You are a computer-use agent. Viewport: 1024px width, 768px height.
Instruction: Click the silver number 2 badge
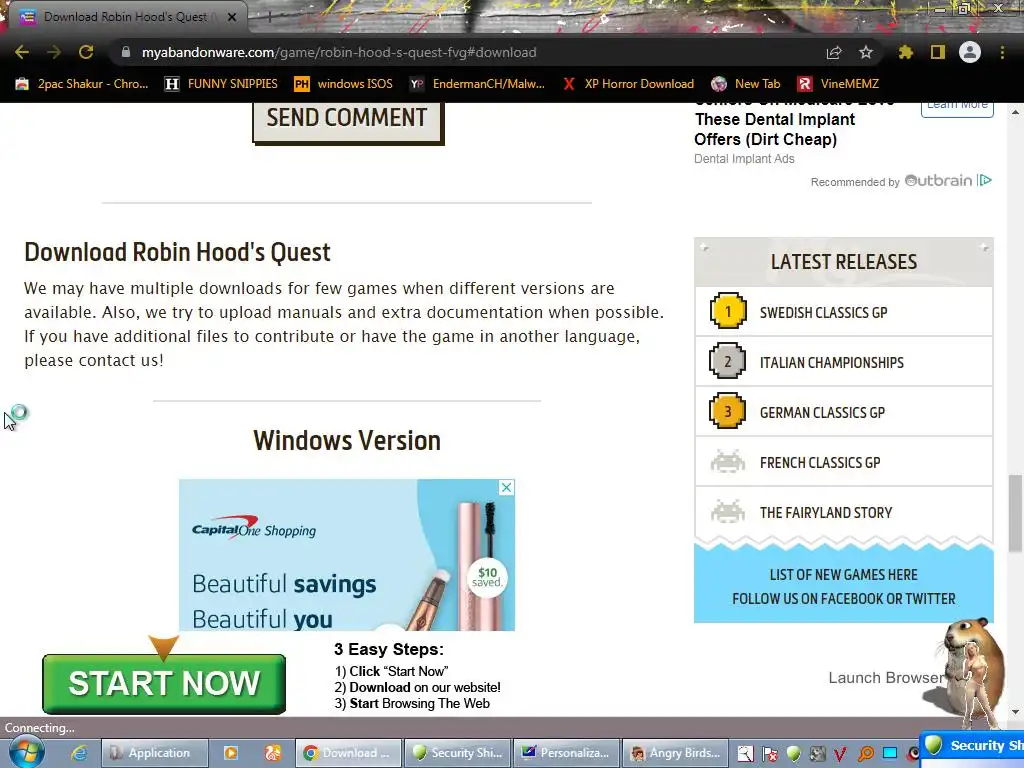click(x=728, y=361)
